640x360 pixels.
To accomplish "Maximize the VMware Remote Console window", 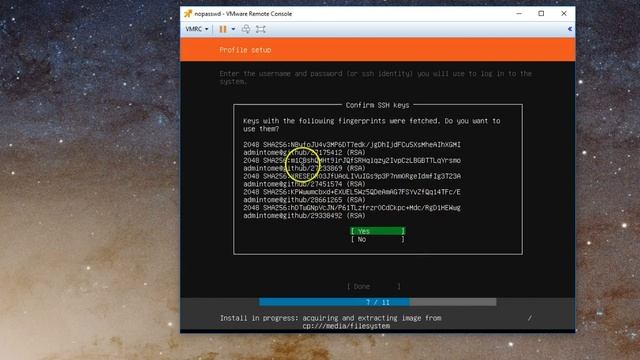I will (541, 13).
